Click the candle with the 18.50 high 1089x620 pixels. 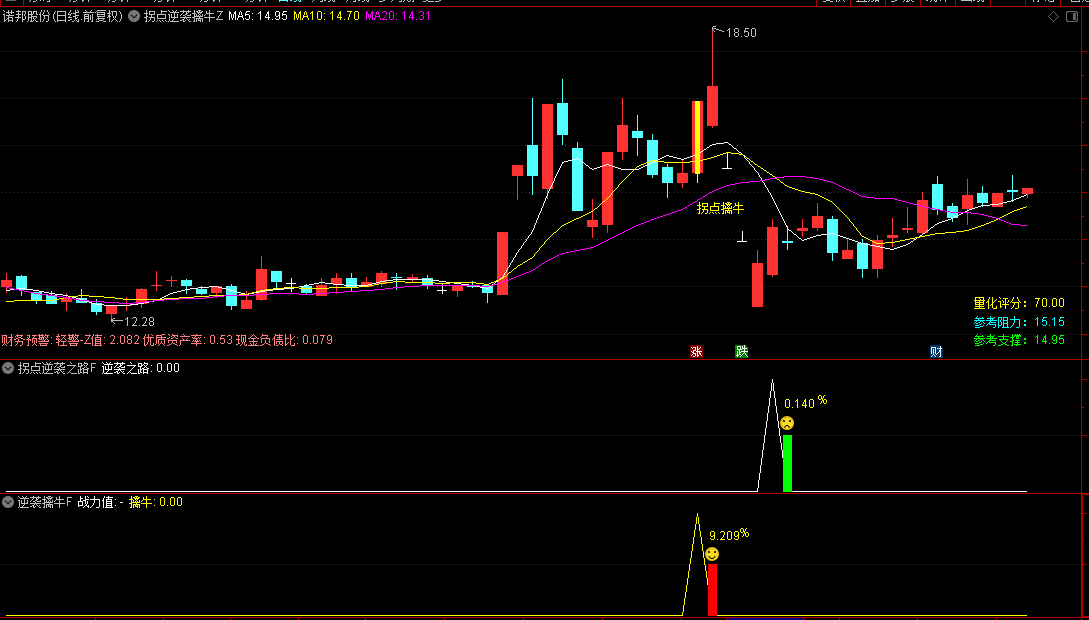(x=712, y=106)
